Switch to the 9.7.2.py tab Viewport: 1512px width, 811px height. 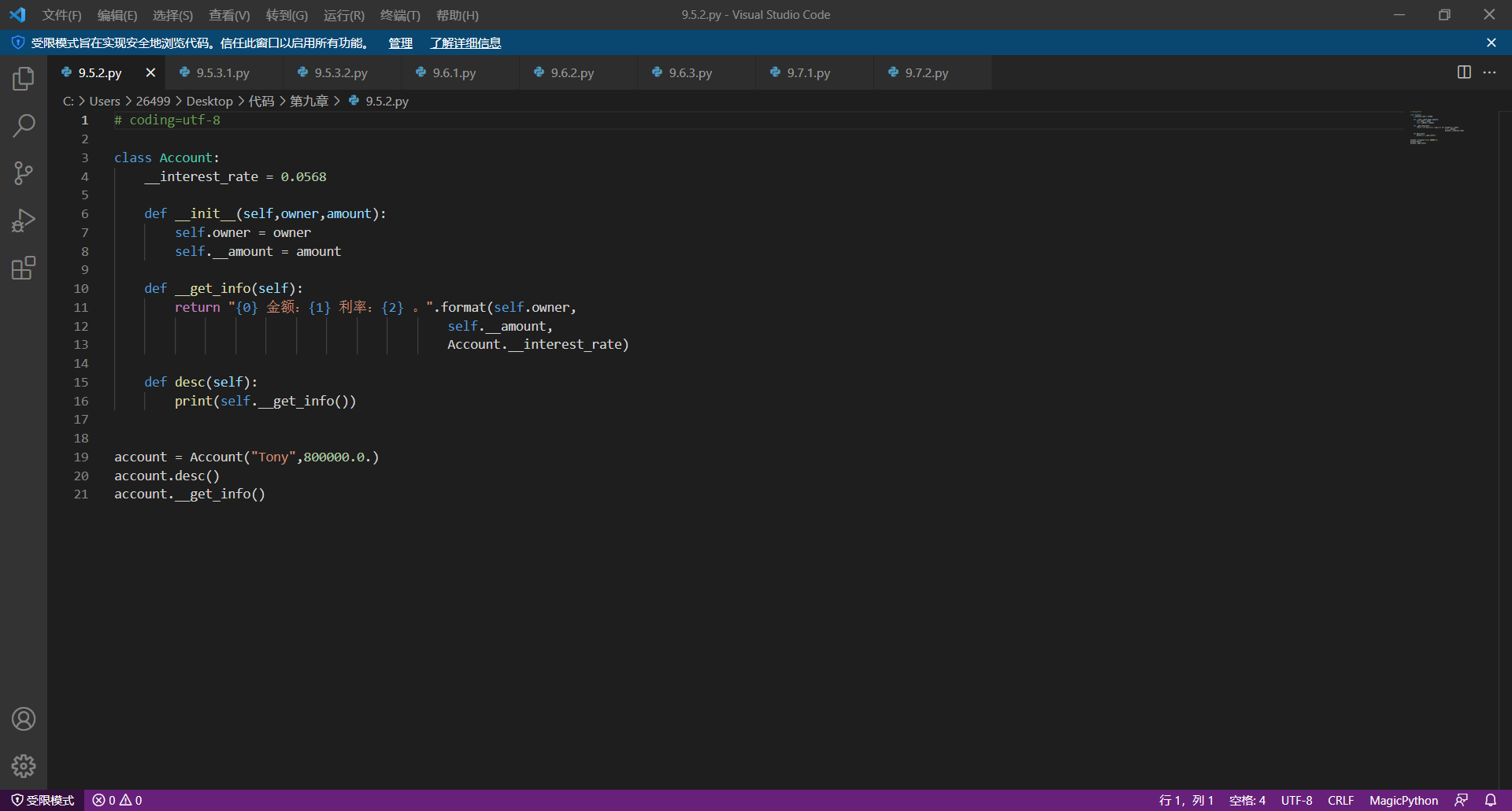click(x=932, y=72)
